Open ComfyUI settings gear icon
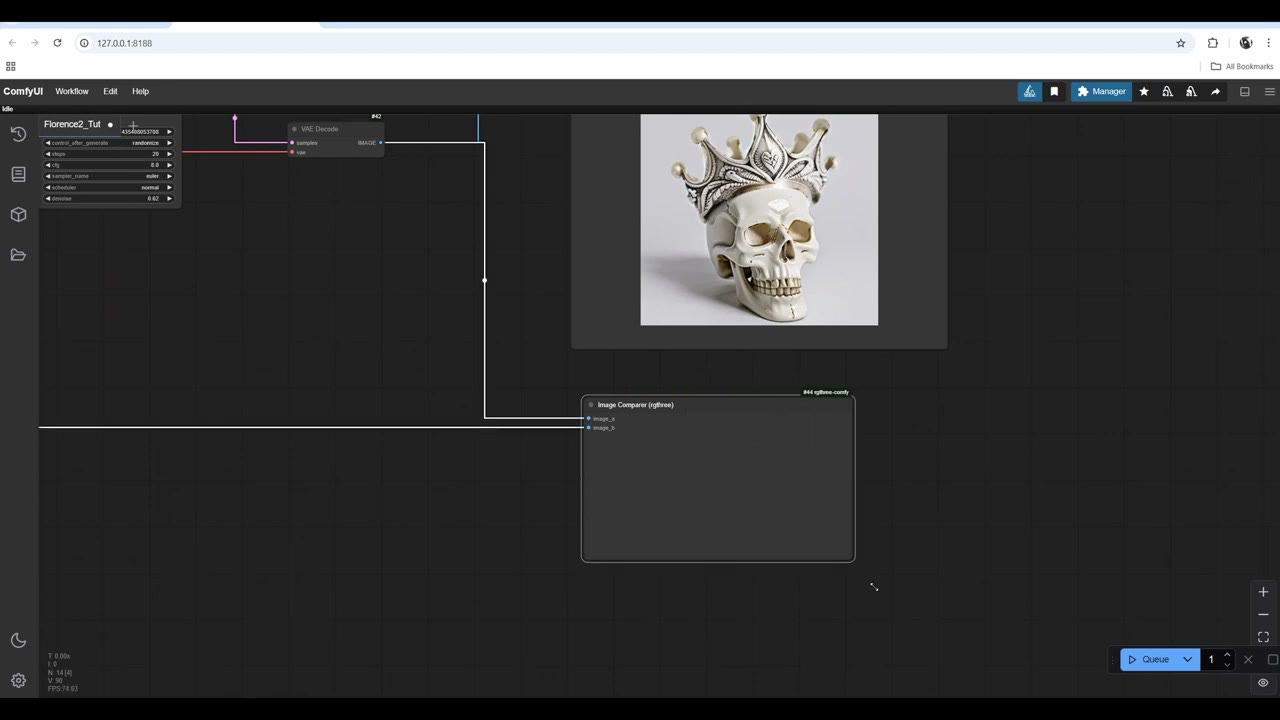 click(x=18, y=681)
